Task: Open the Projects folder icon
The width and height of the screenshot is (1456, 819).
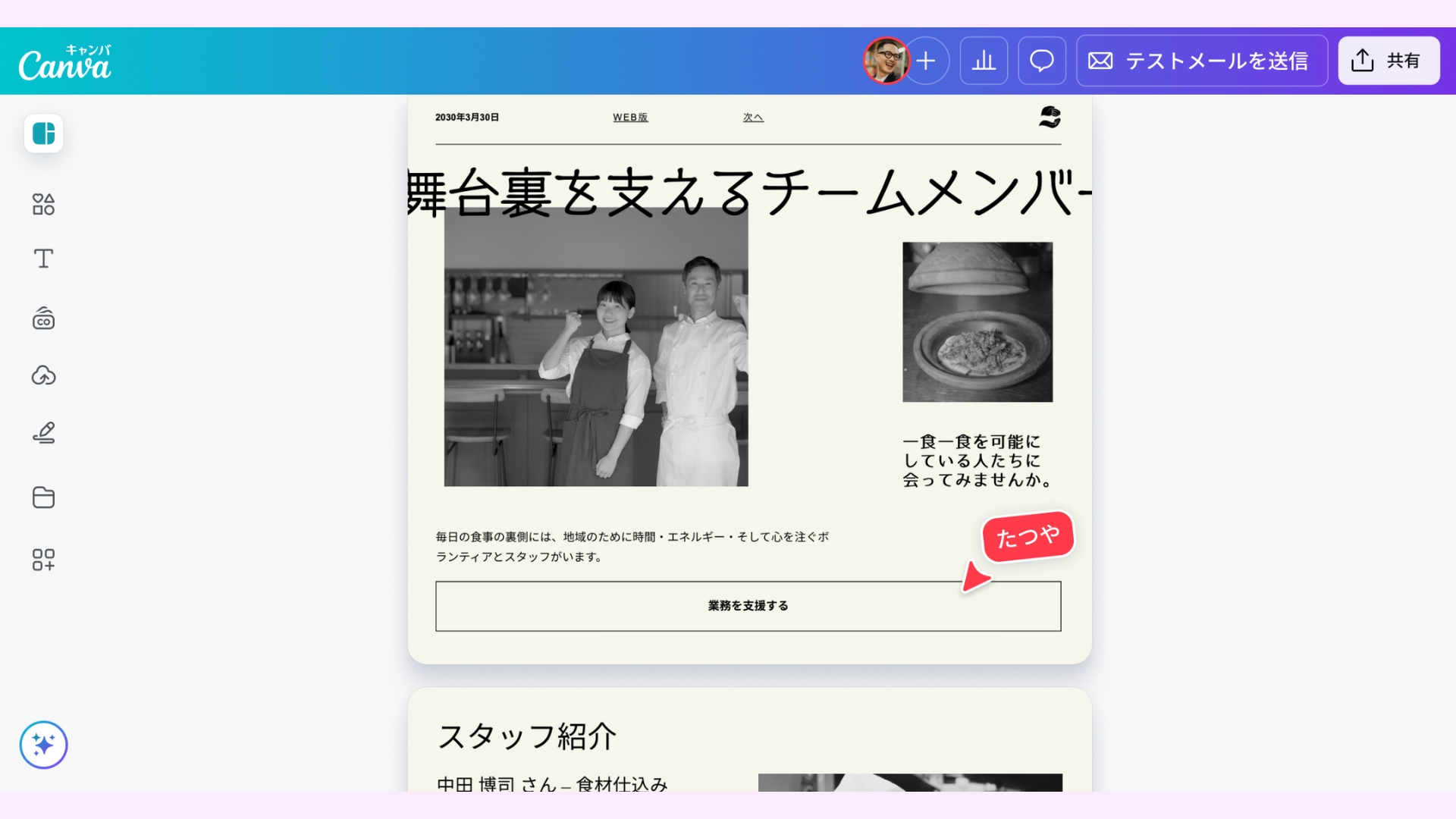Action: 43,497
